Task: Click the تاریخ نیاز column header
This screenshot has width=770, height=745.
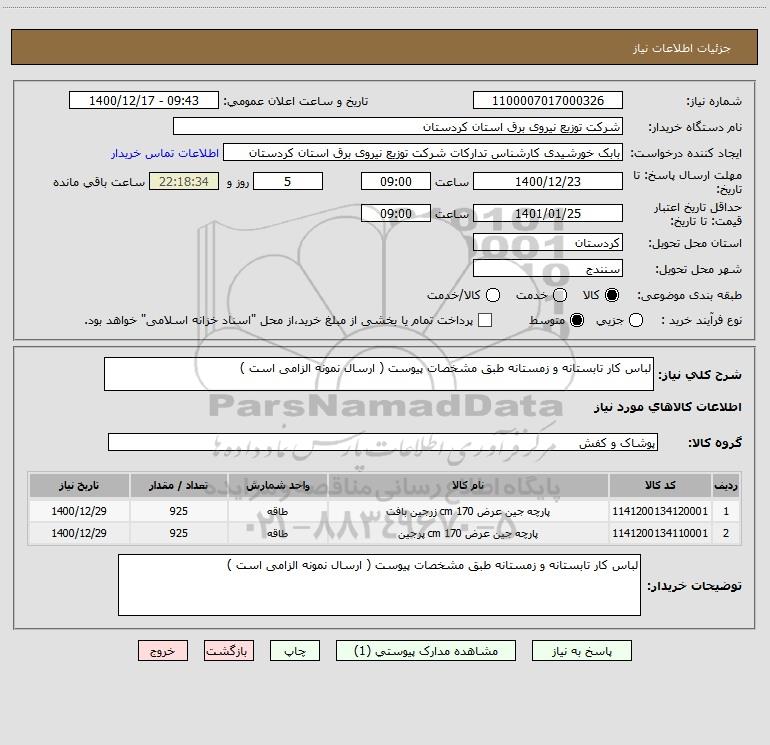Action: [x=79, y=486]
